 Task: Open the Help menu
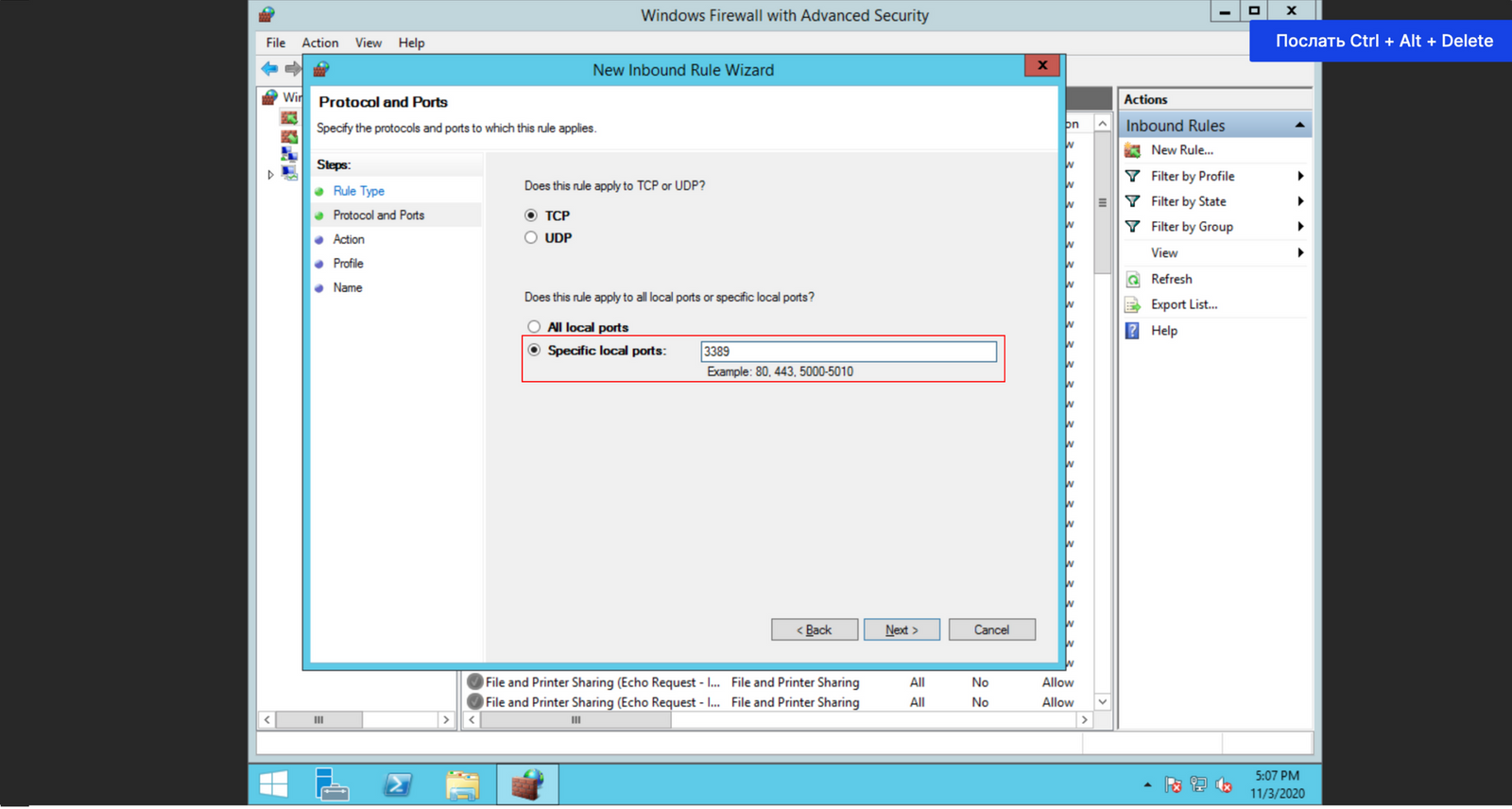[x=411, y=43]
